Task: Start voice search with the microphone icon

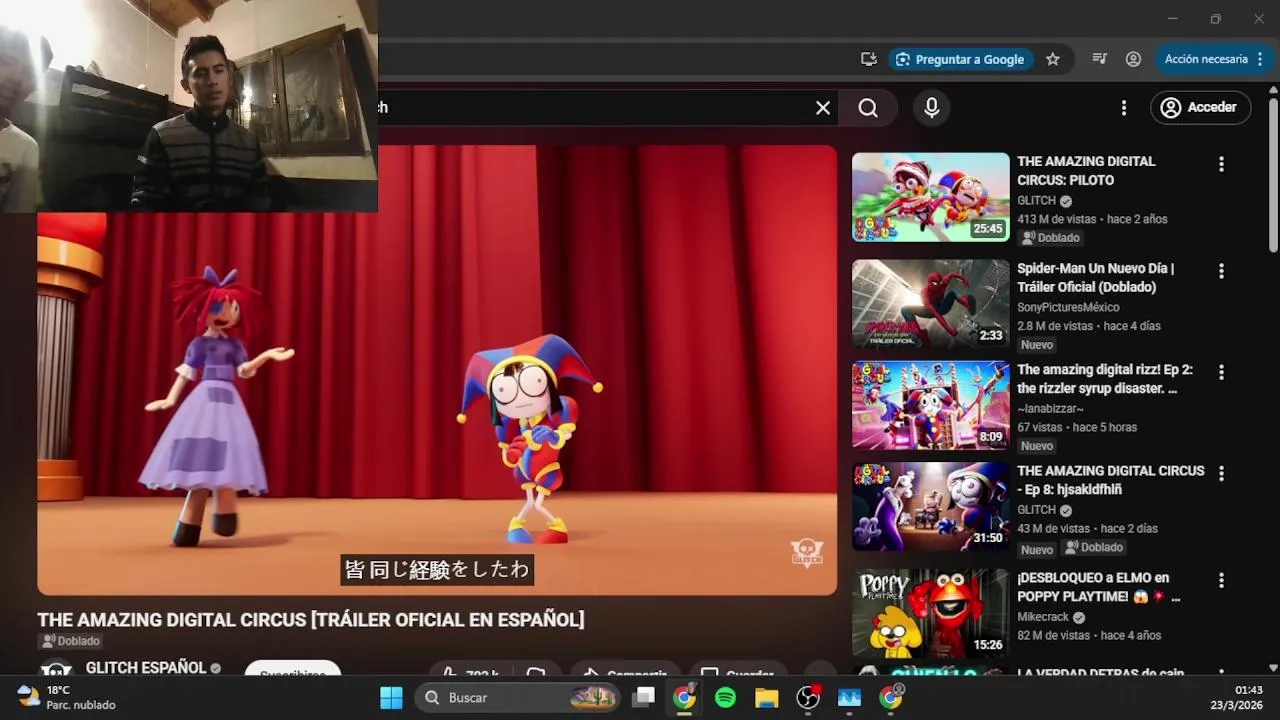Action: (x=932, y=108)
